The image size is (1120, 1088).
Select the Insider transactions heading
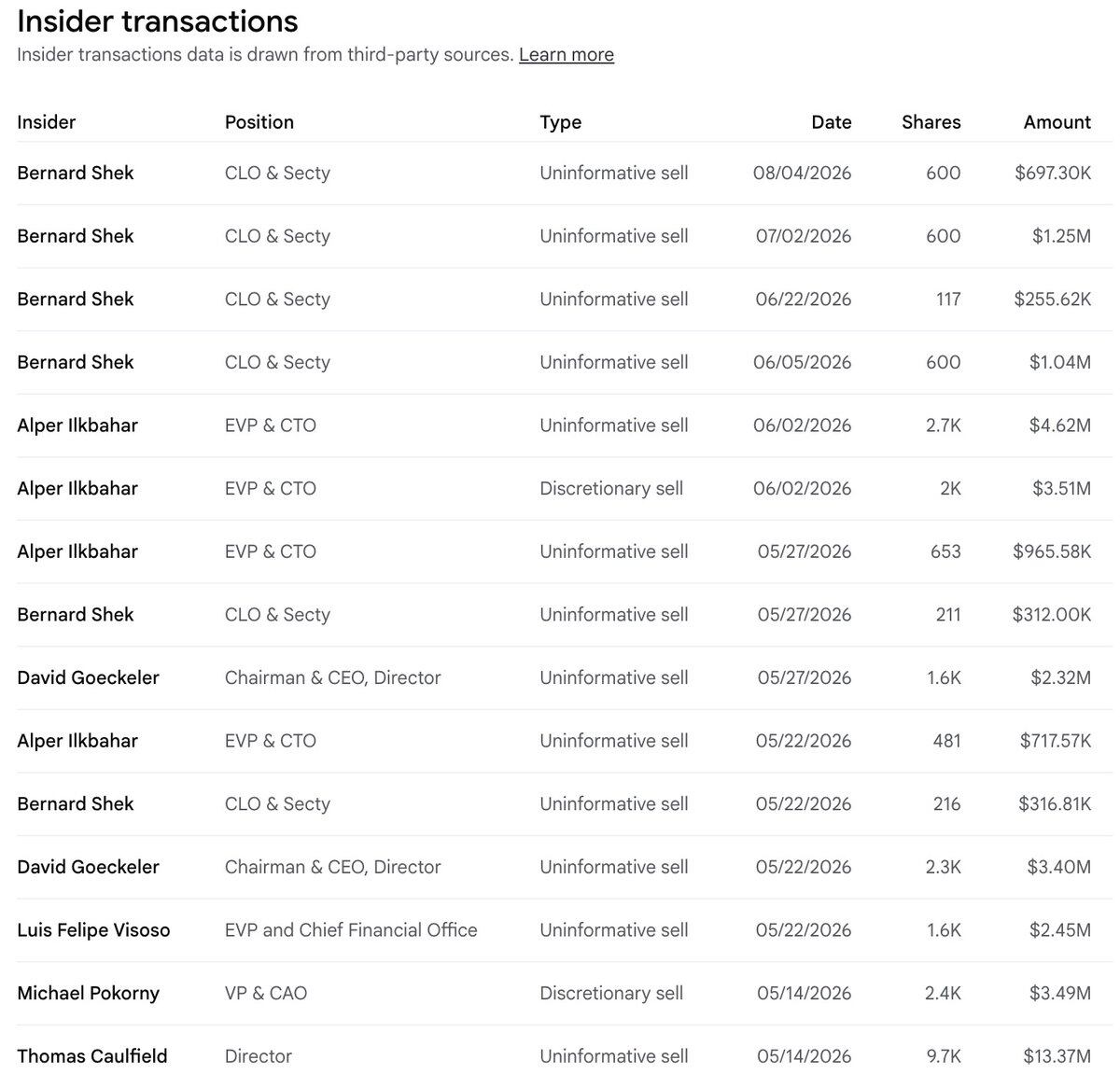click(158, 21)
